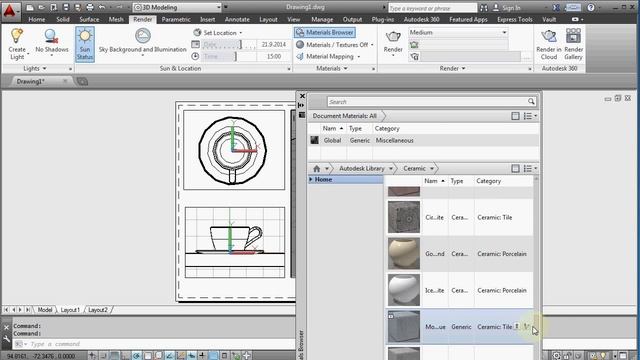
Task: Toggle the Sun Status button
Action: (85, 44)
